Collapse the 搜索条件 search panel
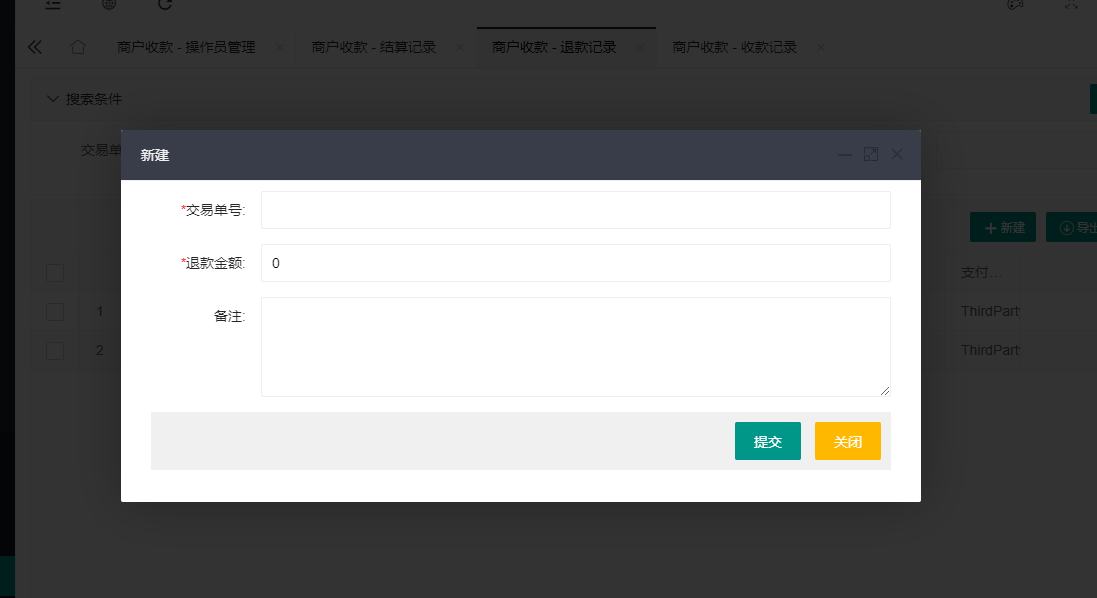Image resolution: width=1097 pixels, height=598 pixels. (53, 98)
